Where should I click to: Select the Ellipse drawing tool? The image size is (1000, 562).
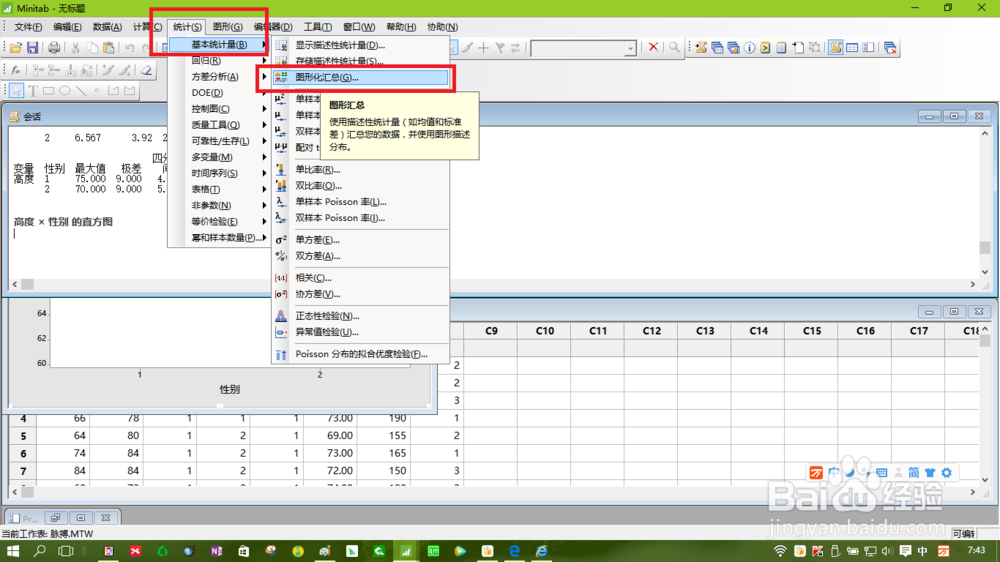tap(65, 91)
